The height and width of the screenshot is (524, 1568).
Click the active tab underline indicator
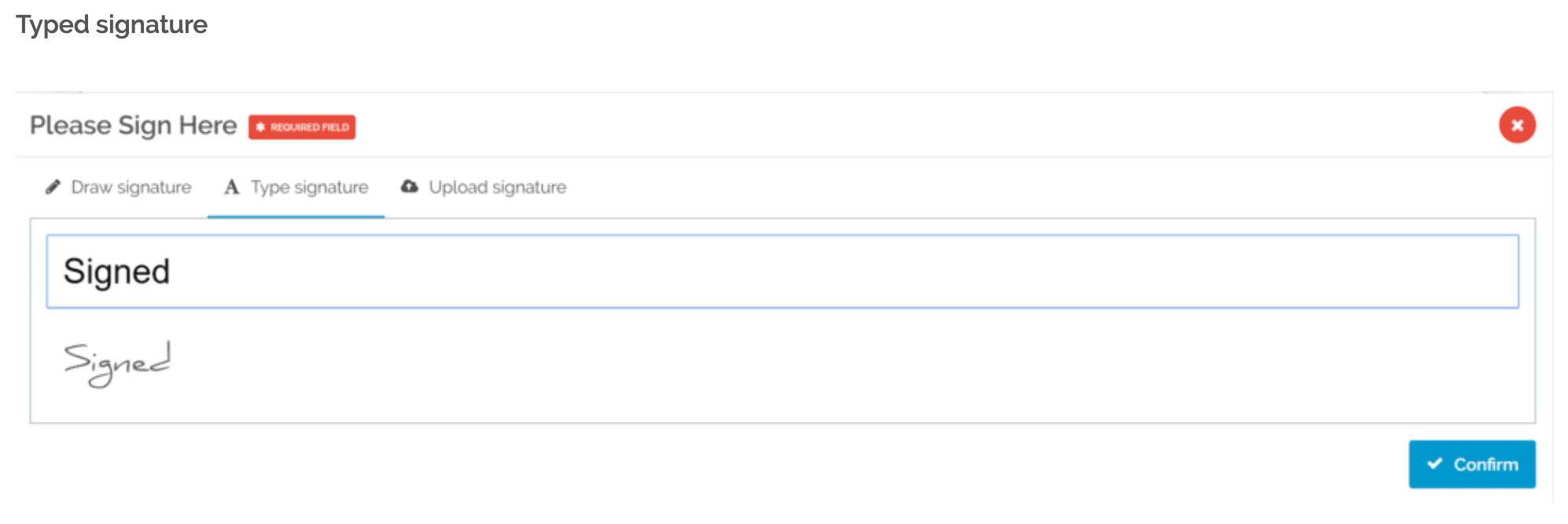[296, 214]
